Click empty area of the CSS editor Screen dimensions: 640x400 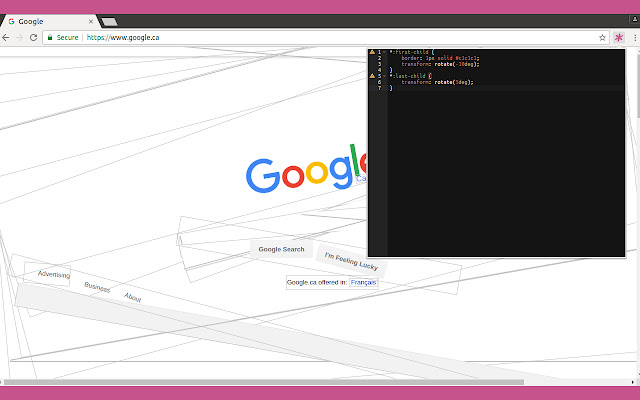click(x=506, y=171)
